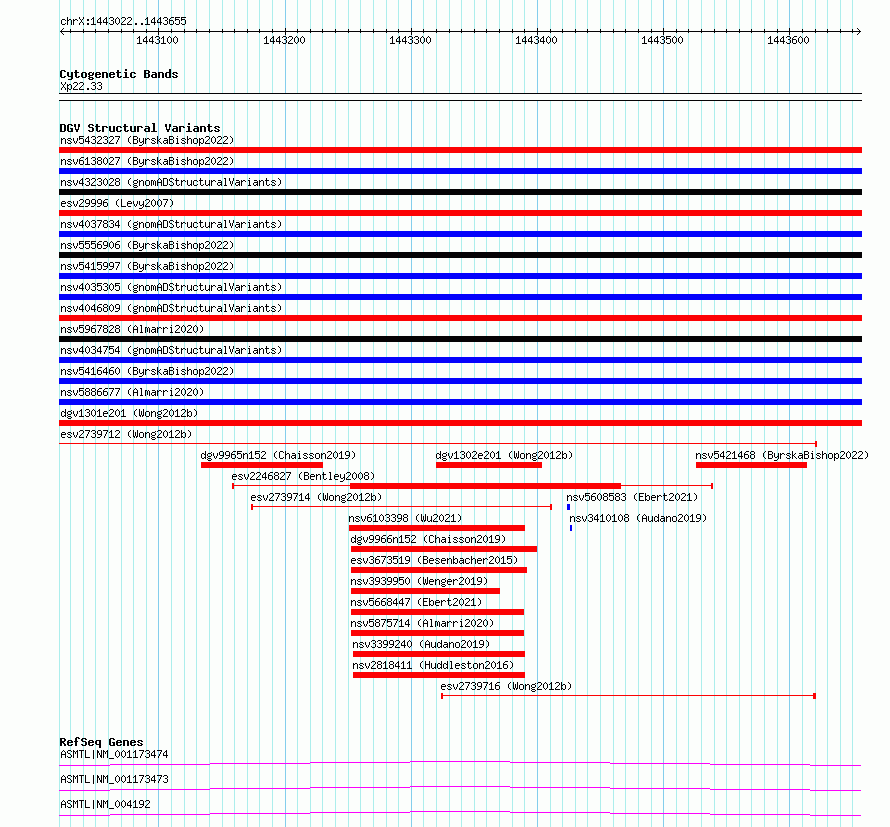Open the nsv4323028 (gnomADStructuralVariants) label

point(171,182)
